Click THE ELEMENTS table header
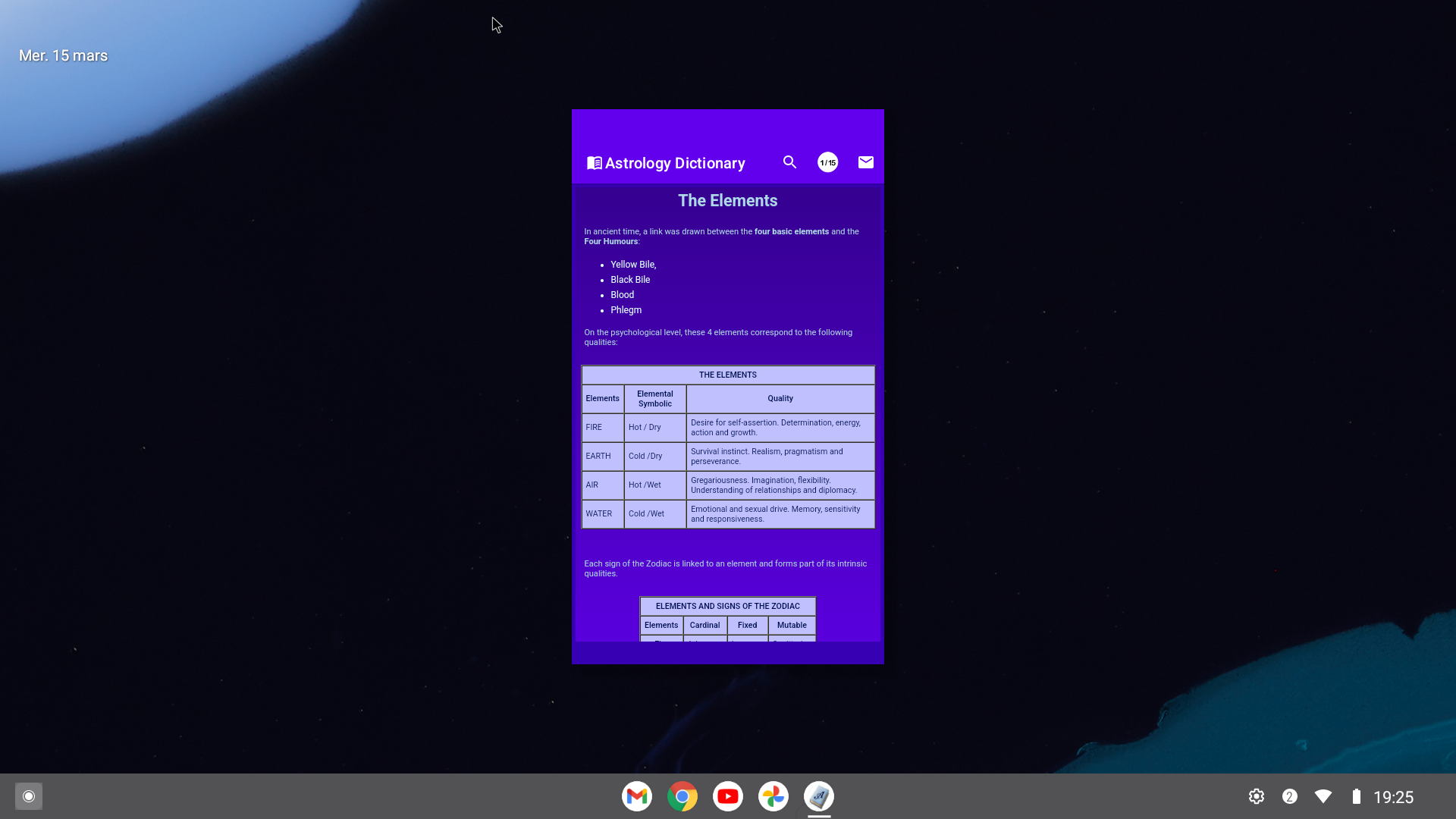 point(728,375)
